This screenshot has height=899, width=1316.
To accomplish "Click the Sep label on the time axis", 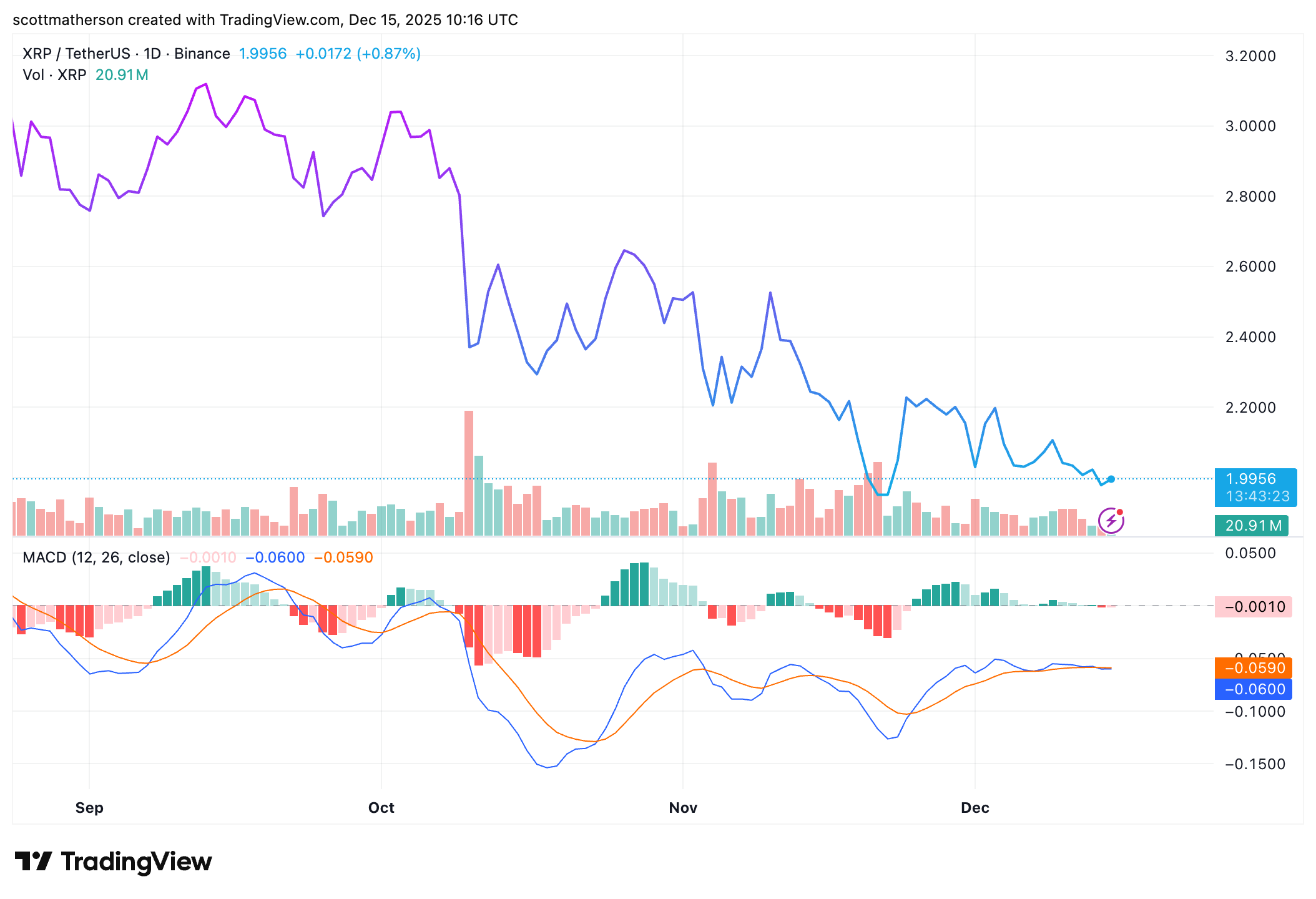I will pos(89,808).
